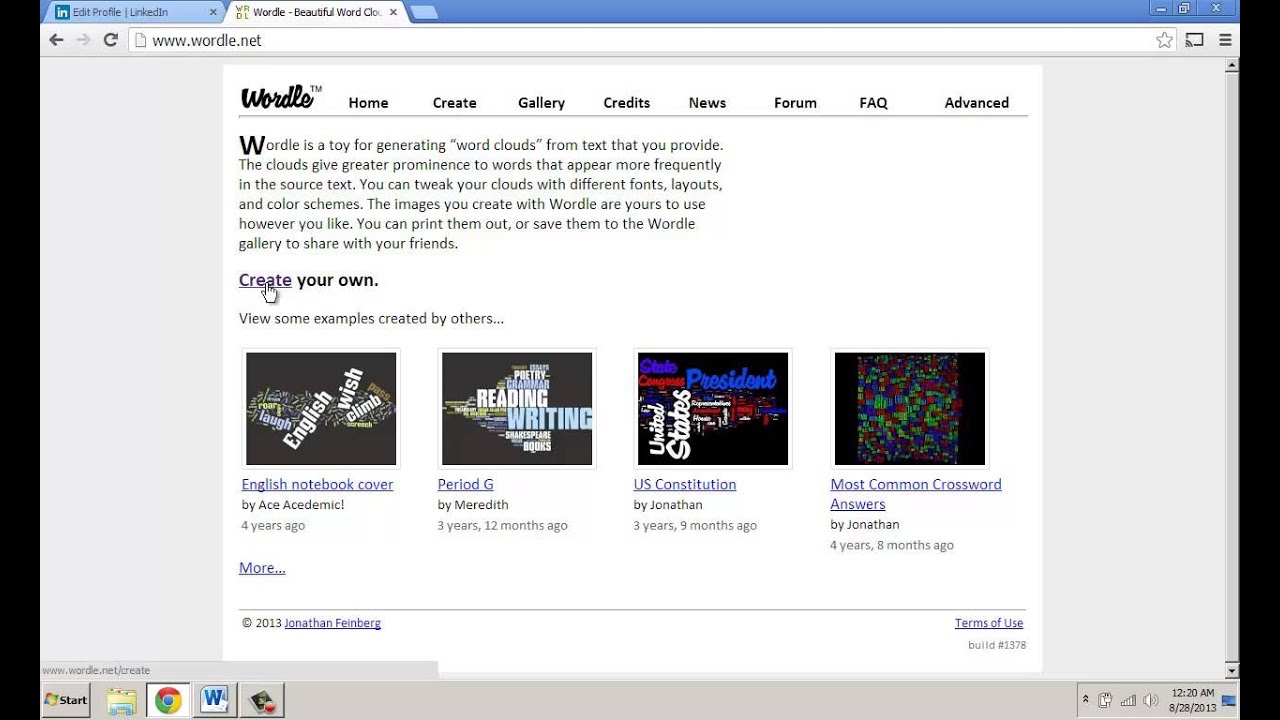Click the network signal tray icon

(x=1128, y=700)
